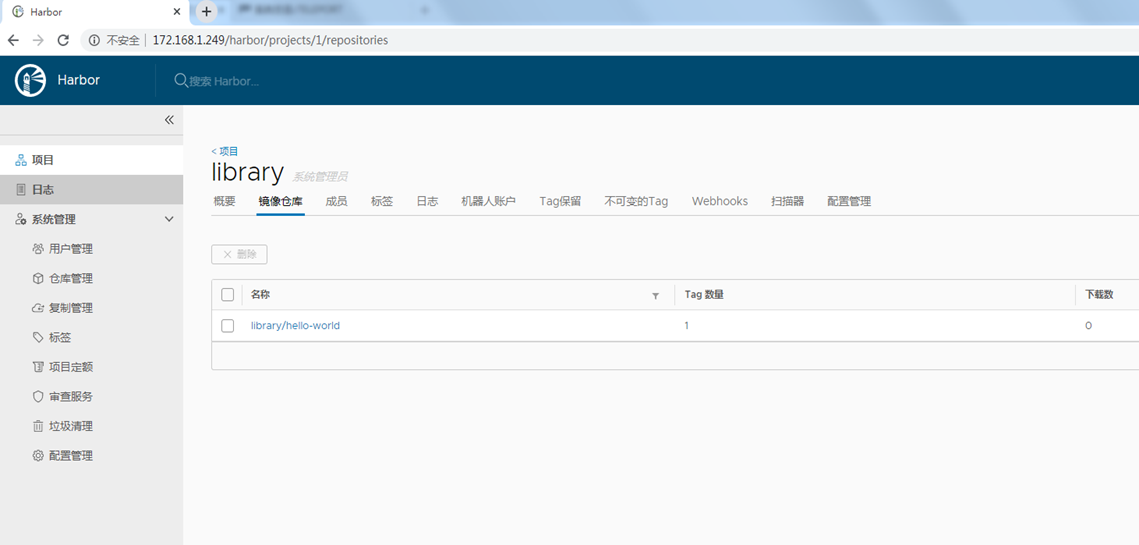Click the 项目定额 quota icon
The width and height of the screenshot is (1139, 545).
pyautogui.click(x=38, y=367)
